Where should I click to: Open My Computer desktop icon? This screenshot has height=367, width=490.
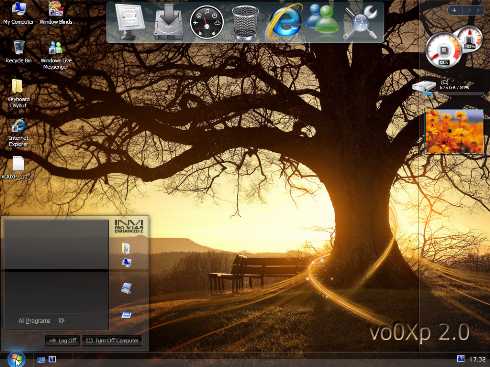click(19, 13)
